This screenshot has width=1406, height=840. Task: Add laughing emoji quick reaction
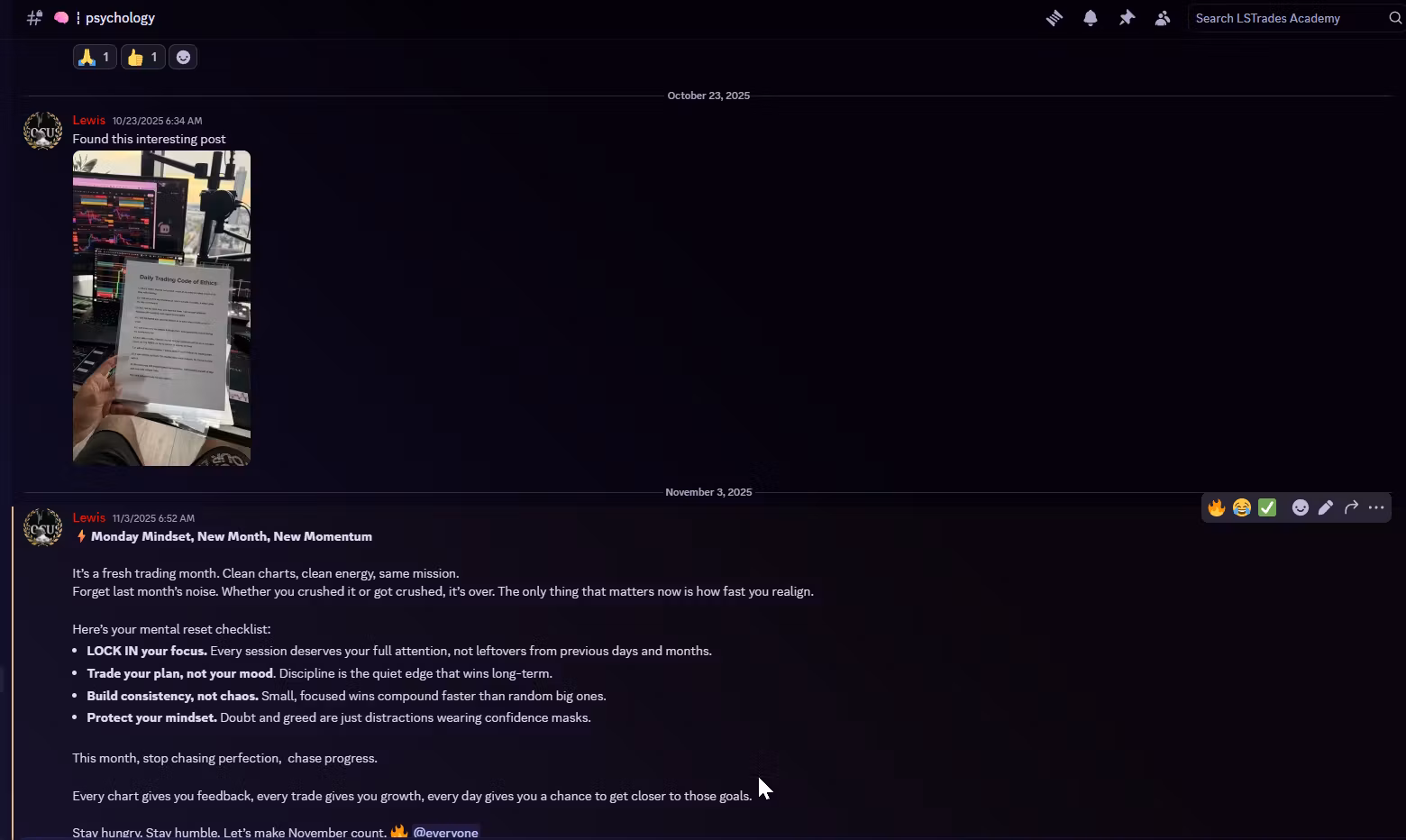[x=1242, y=507]
